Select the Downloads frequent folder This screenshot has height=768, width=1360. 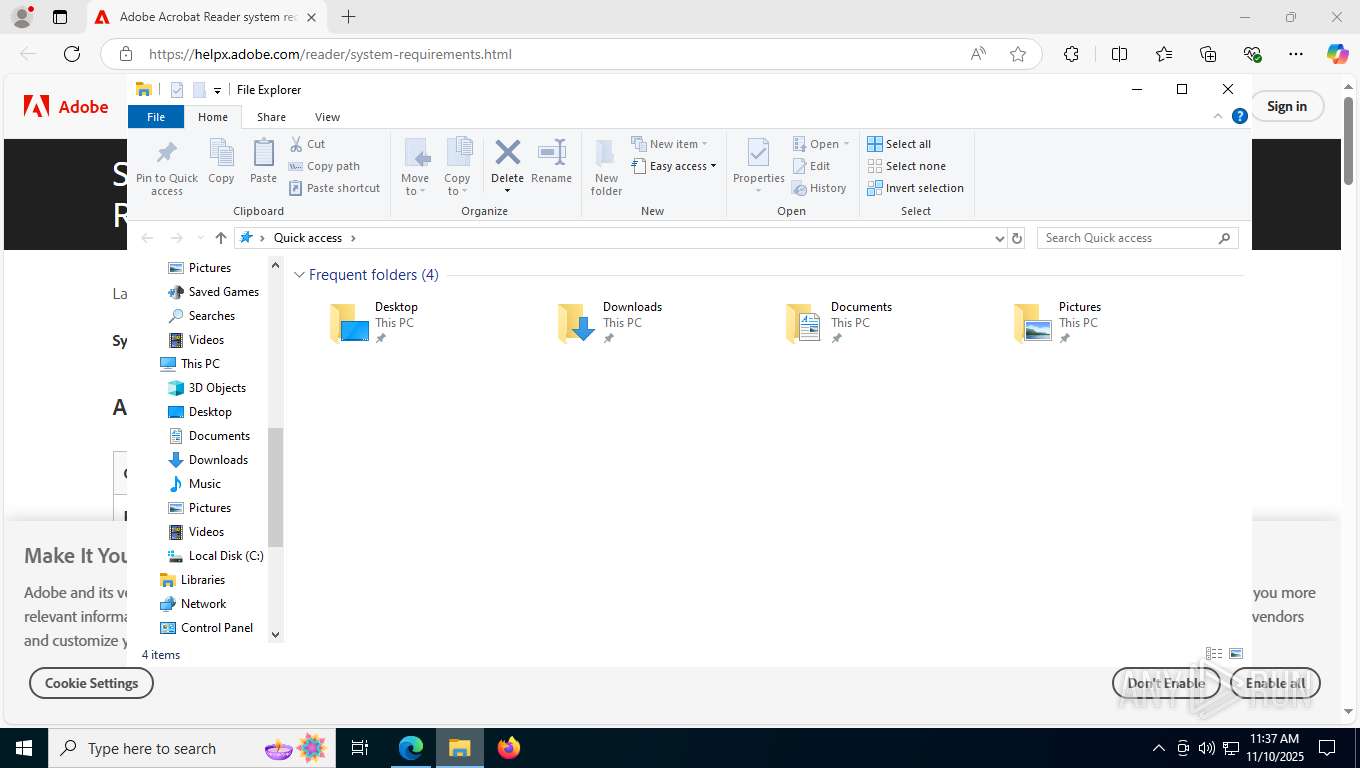610,322
